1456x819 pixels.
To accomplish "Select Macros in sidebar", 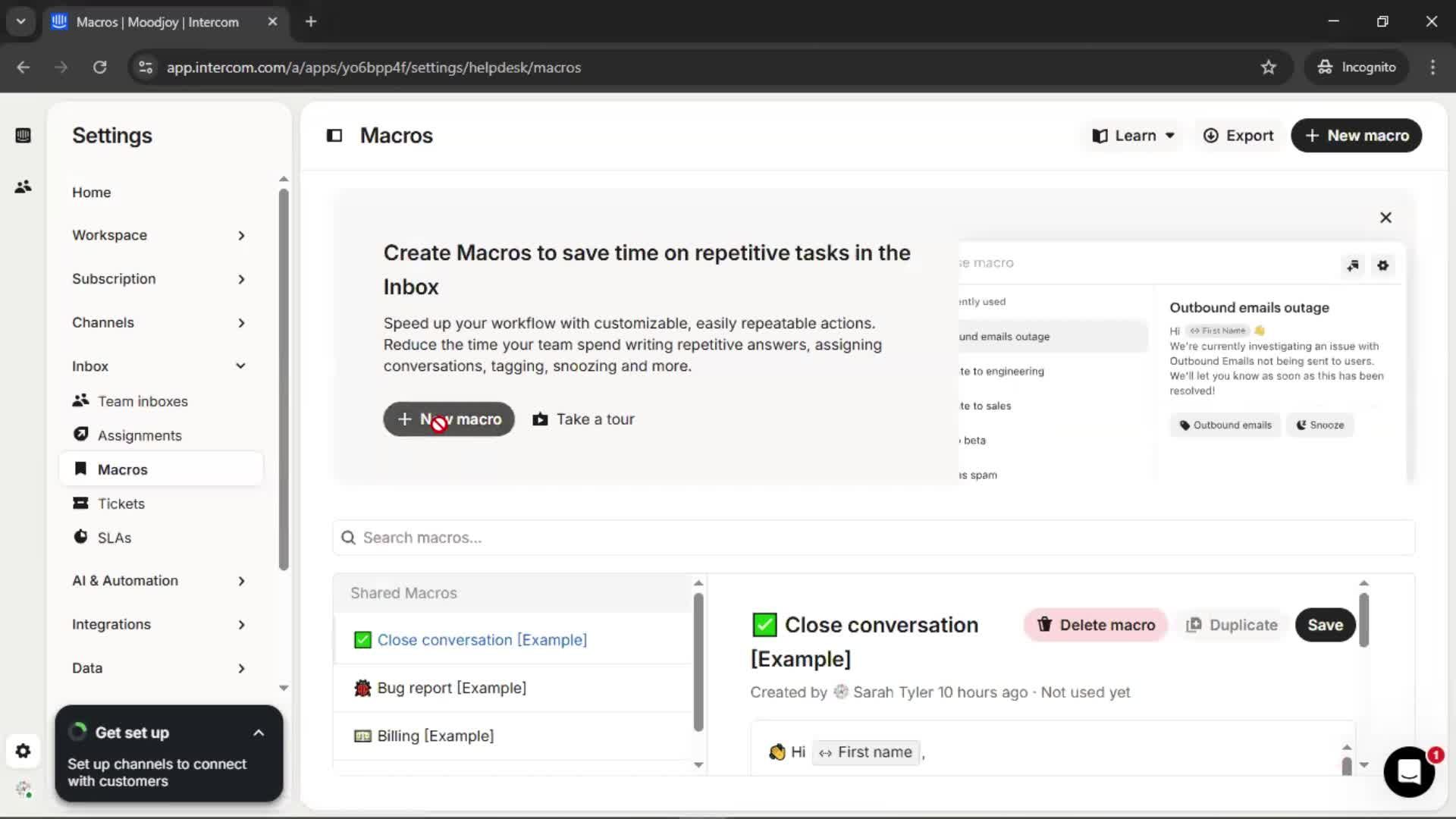I will (x=161, y=469).
